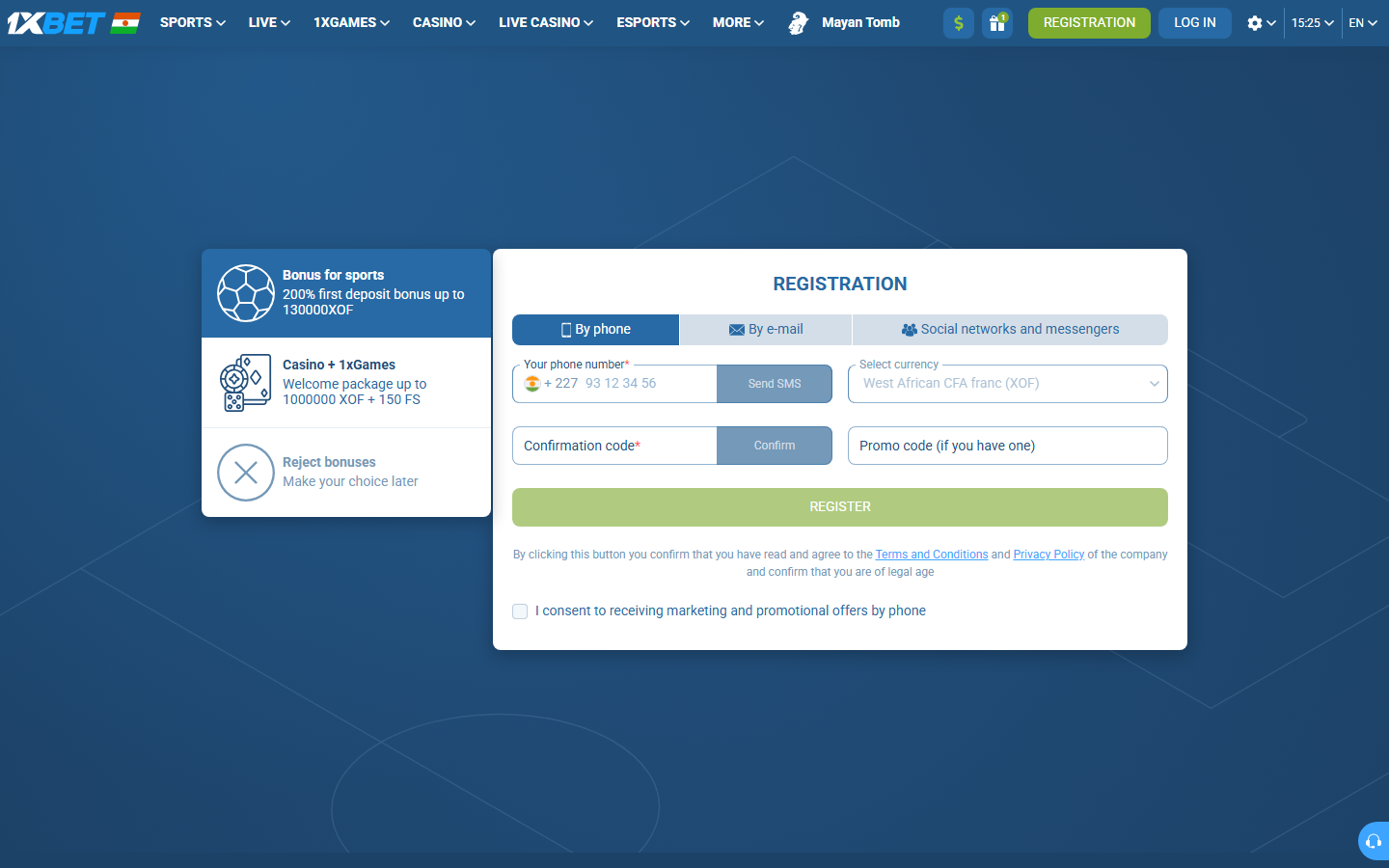The height and width of the screenshot is (868, 1389).
Task: Expand the MORE menu
Action: pyautogui.click(x=738, y=22)
